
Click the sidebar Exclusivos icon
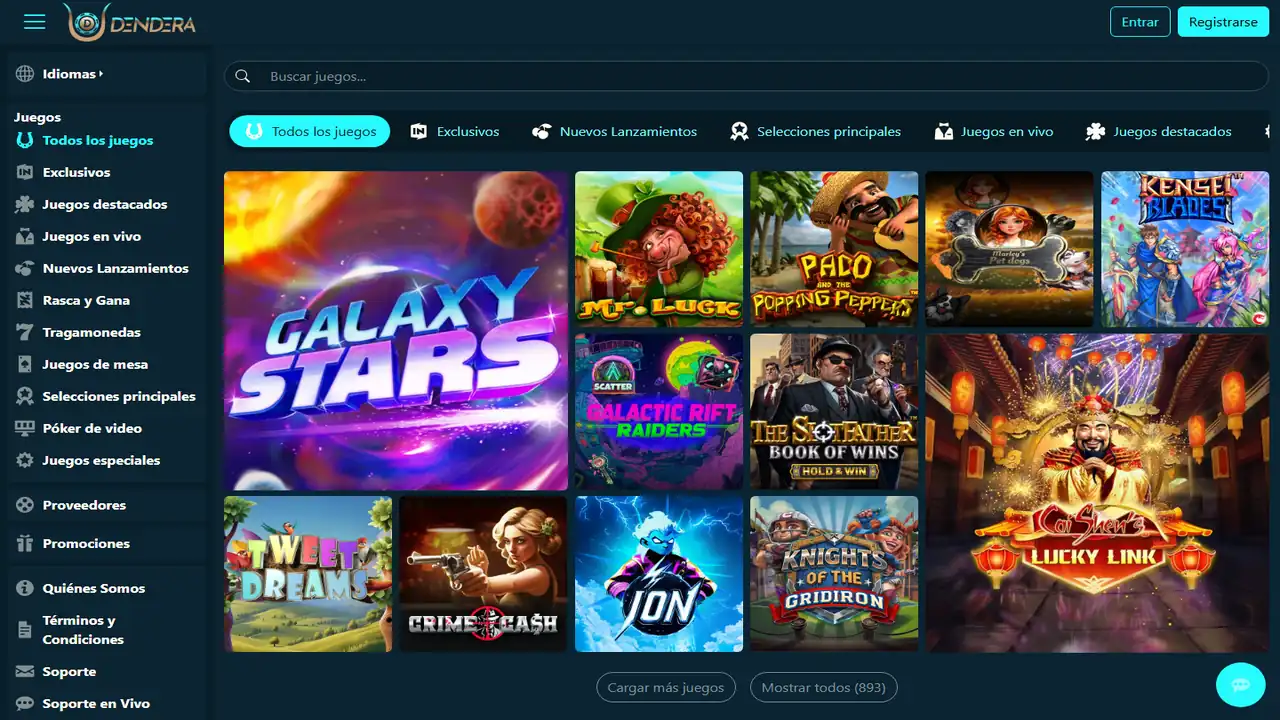(25, 173)
